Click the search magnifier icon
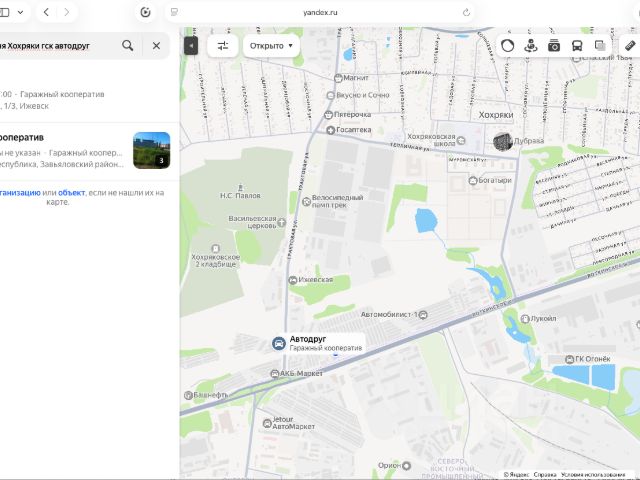 (127, 46)
